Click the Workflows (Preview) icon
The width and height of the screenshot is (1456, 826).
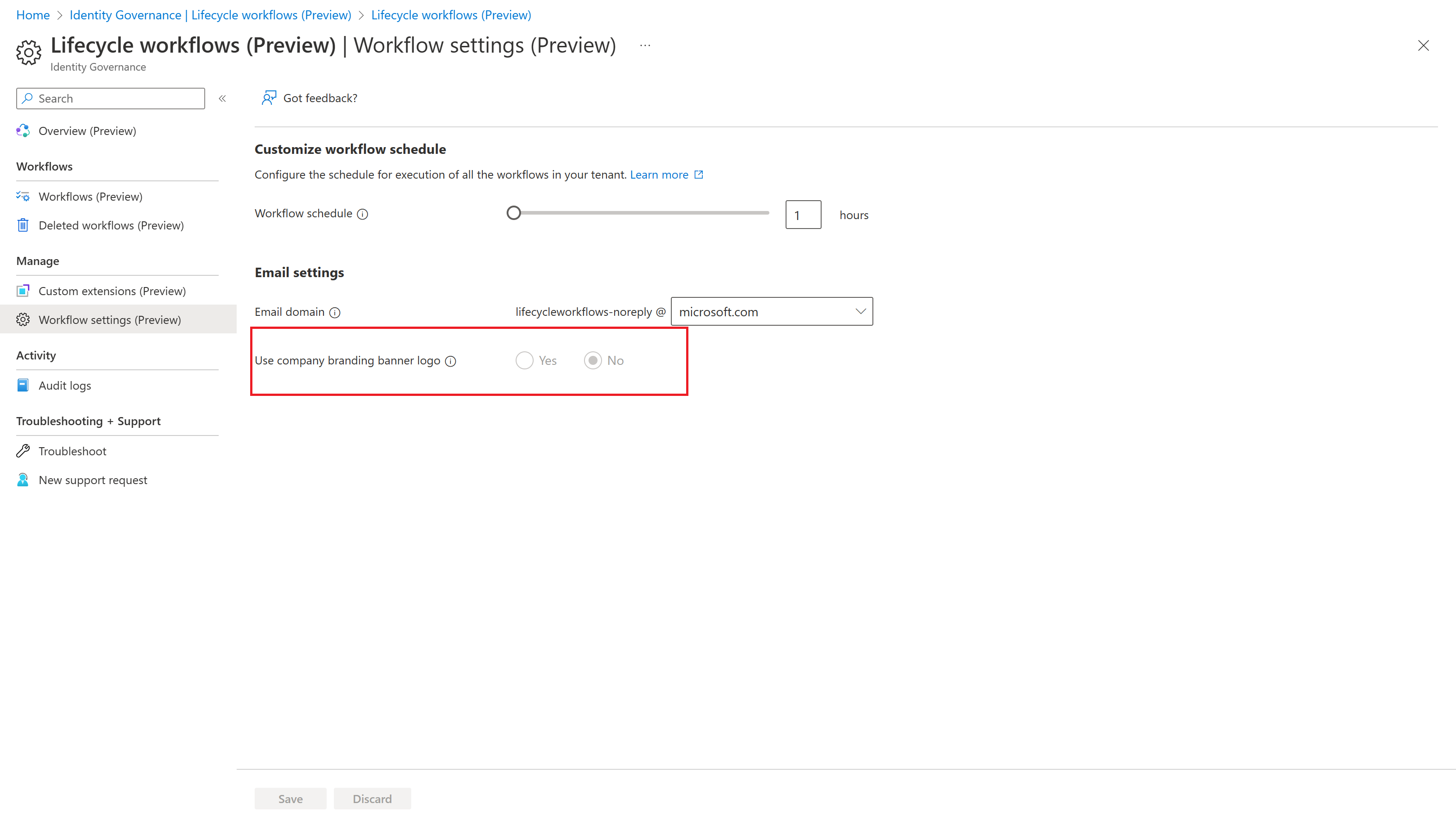tap(23, 195)
